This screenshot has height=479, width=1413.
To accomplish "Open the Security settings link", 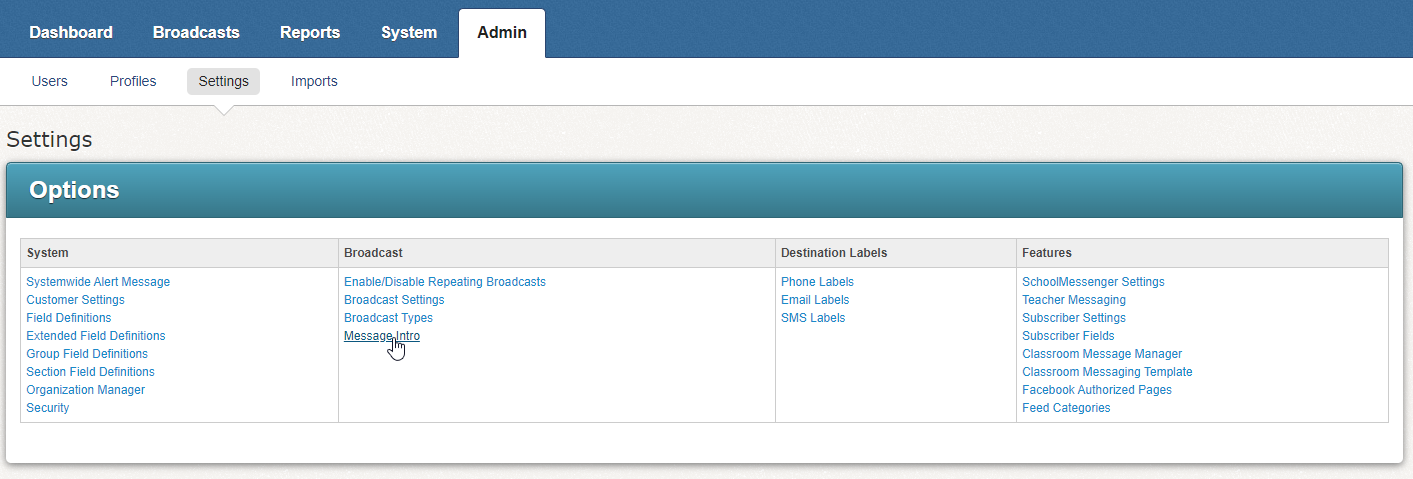I will coord(48,408).
